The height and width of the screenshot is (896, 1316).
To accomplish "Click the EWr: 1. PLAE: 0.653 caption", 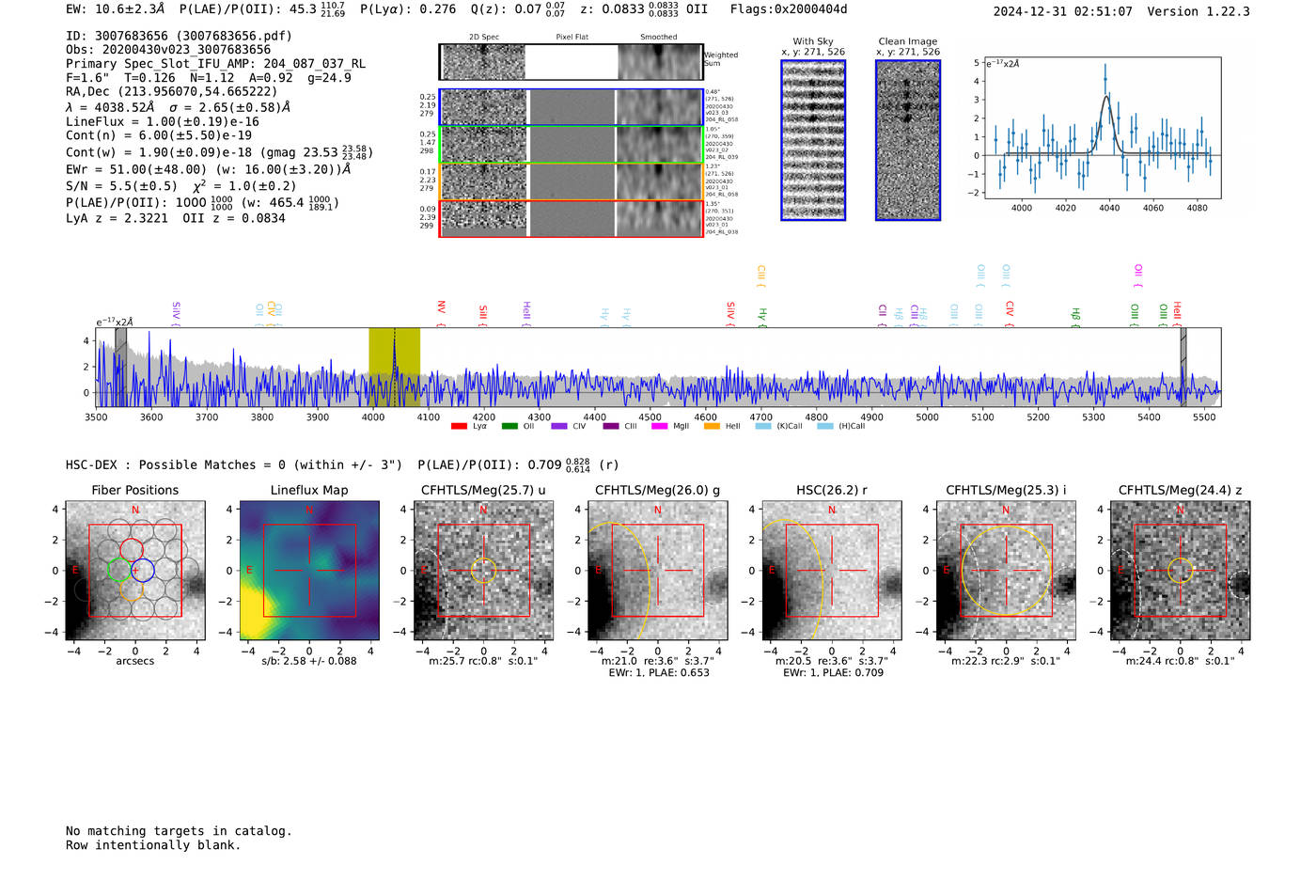I will coord(659,673).
